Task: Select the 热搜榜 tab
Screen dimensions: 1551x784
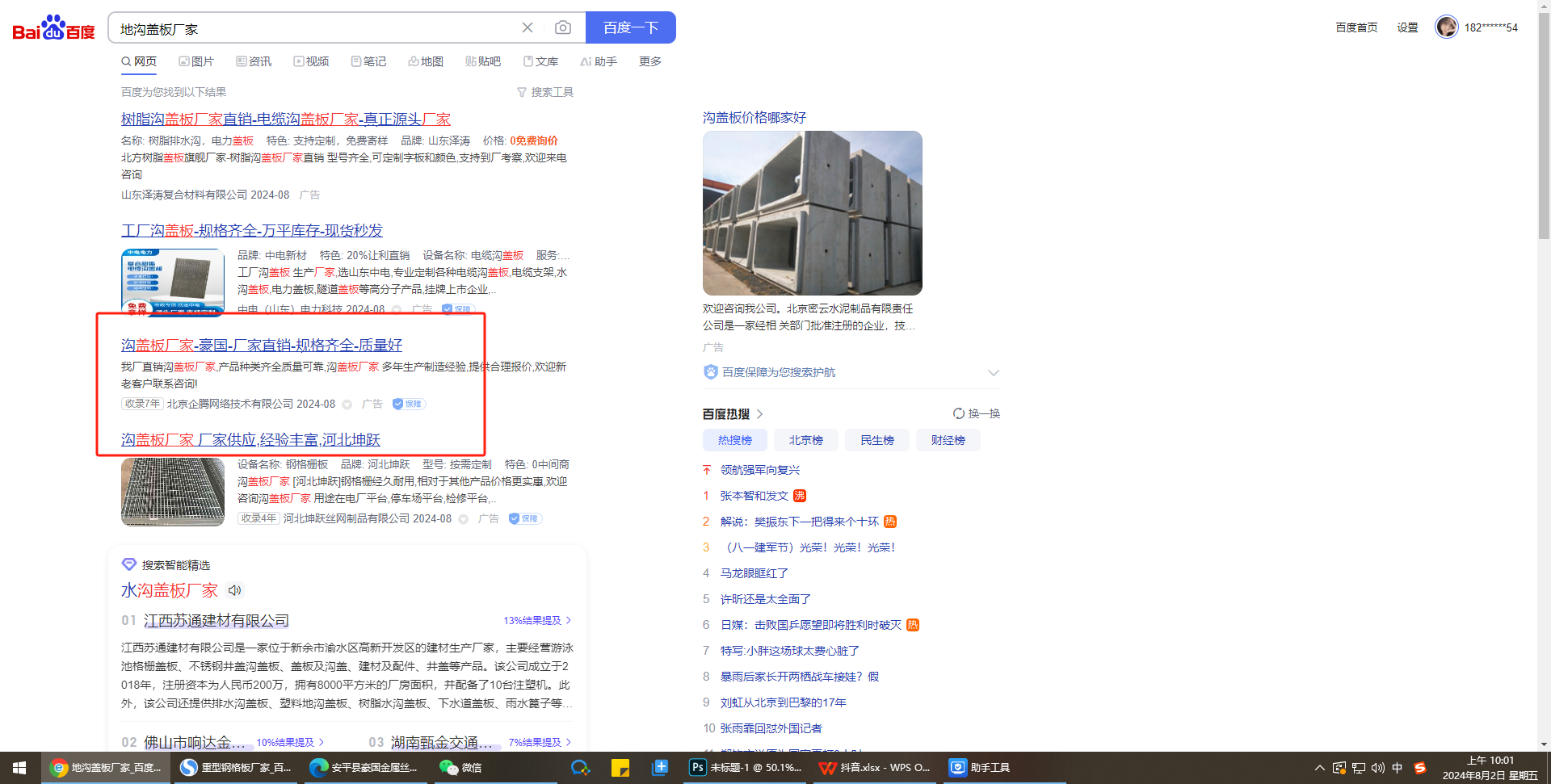Action: [735, 440]
